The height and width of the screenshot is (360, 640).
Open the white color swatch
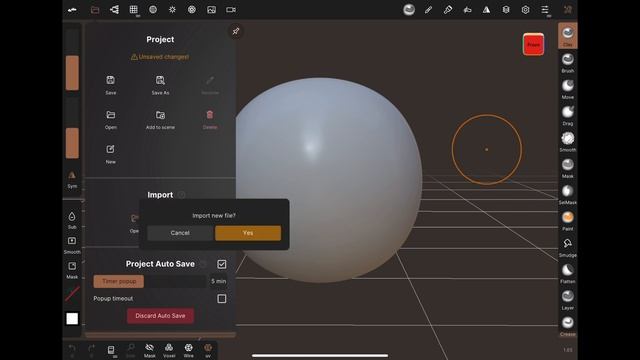tap(72, 319)
